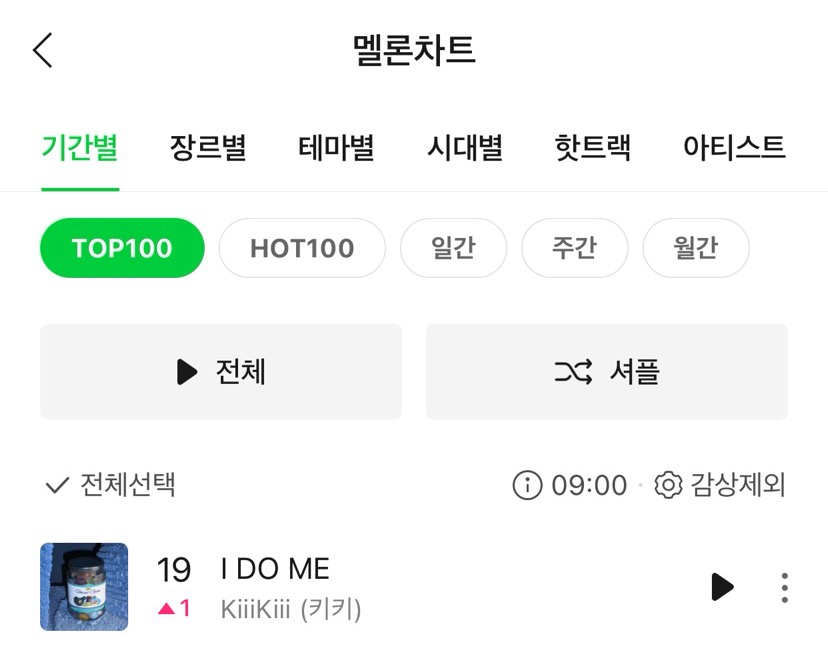Screen dimensions: 828x653
Task: Play the song I DO ME
Action: click(x=722, y=587)
